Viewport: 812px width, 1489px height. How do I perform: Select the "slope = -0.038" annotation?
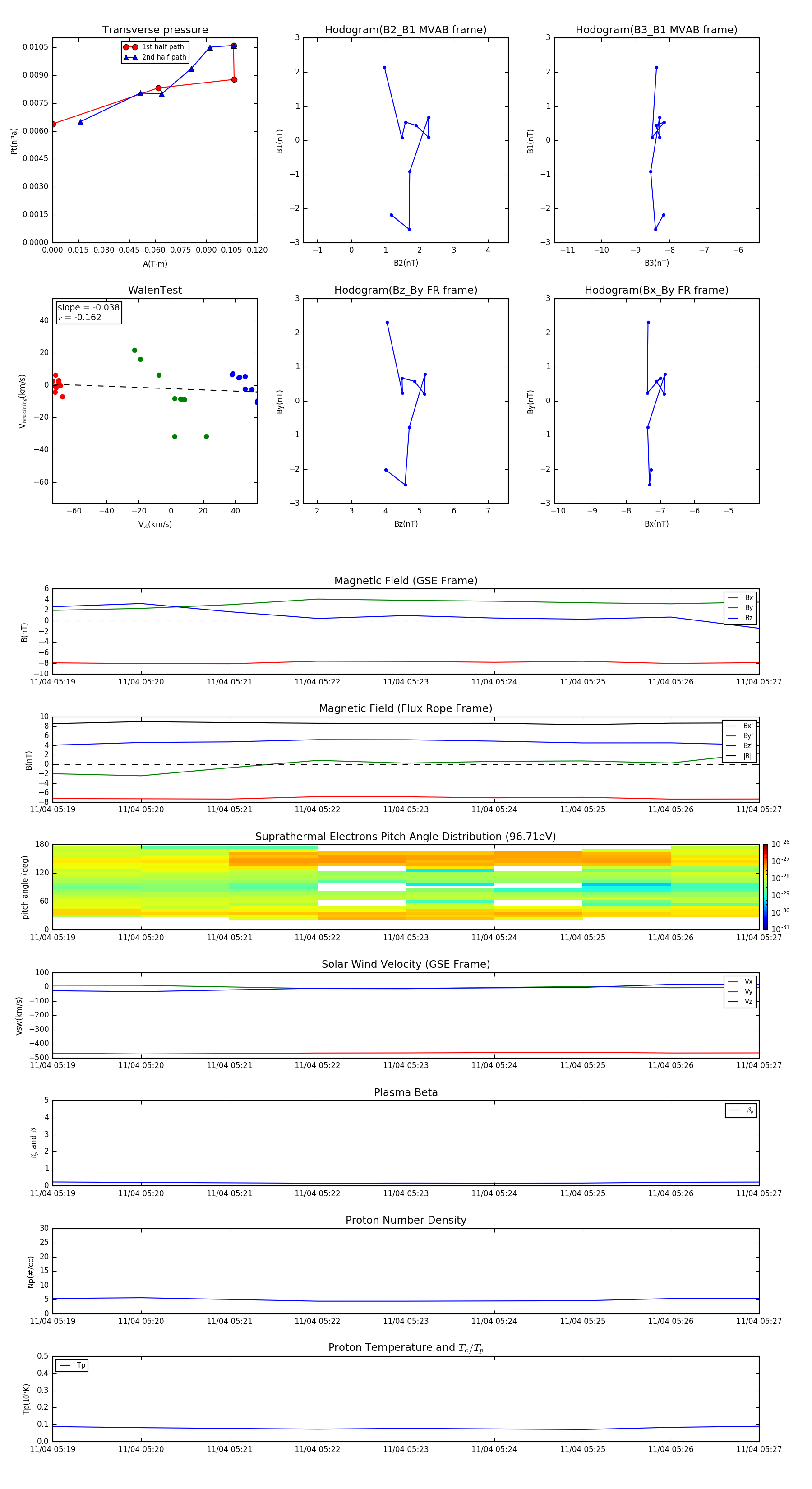[x=88, y=308]
